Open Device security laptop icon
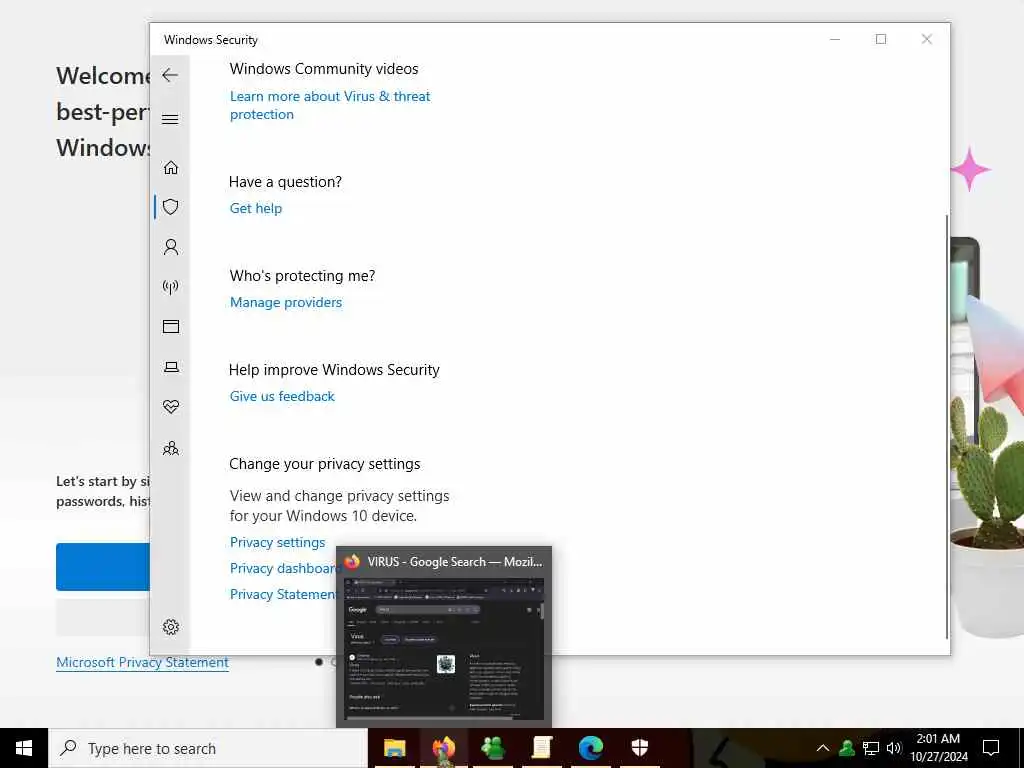This screenshot has height=768, width=1024. [x=170, y=367]
